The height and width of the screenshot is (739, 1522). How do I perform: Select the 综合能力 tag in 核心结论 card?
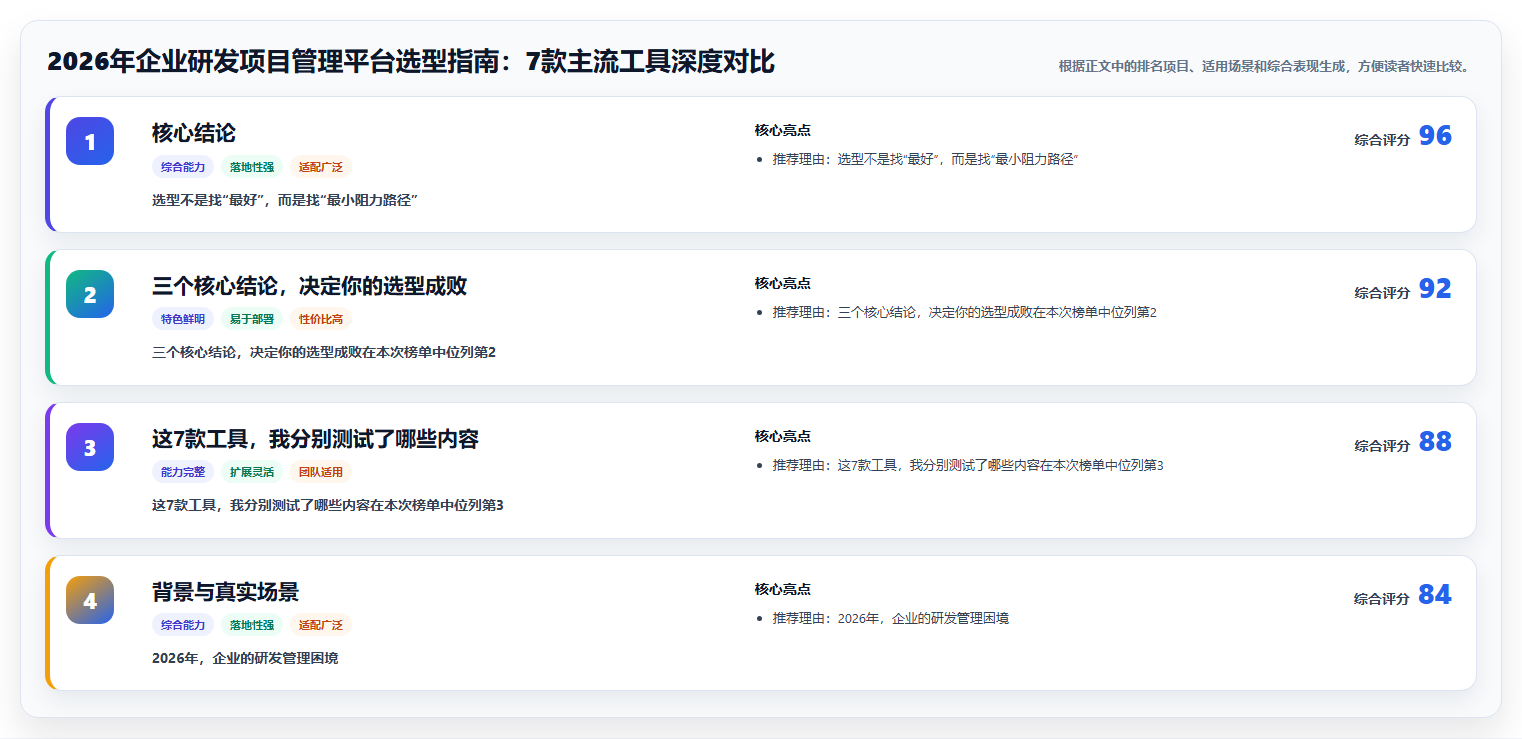click(183, 167)
